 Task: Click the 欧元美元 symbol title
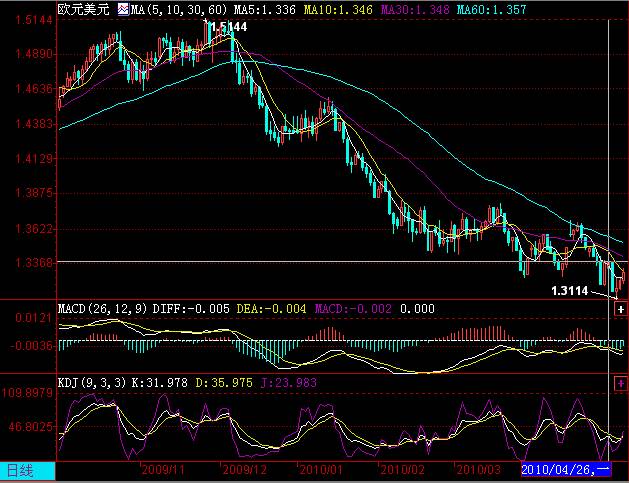click(83, 9)
